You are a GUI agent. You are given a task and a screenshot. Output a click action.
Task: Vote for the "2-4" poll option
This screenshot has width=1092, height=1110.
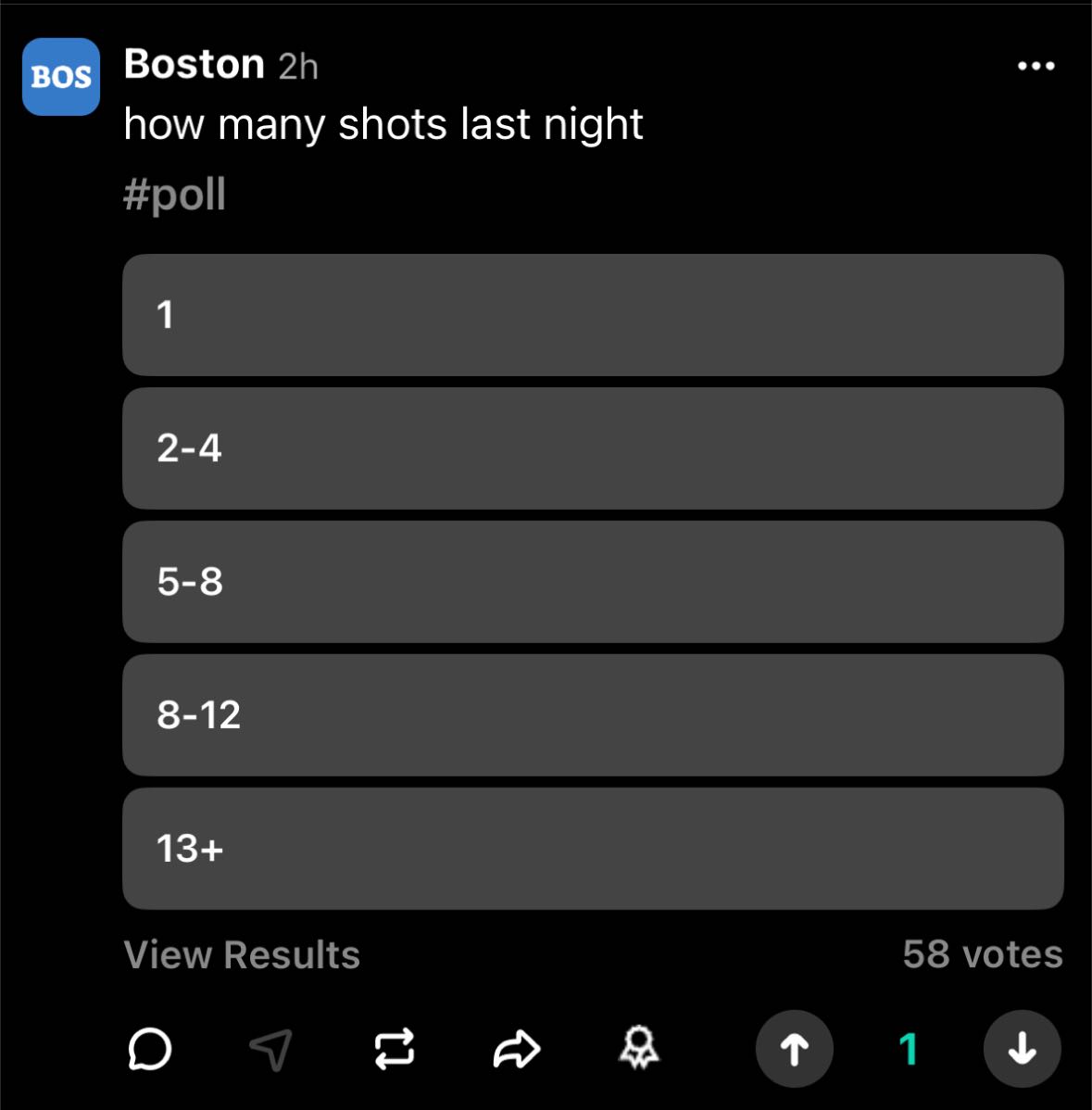click(593, 448)
